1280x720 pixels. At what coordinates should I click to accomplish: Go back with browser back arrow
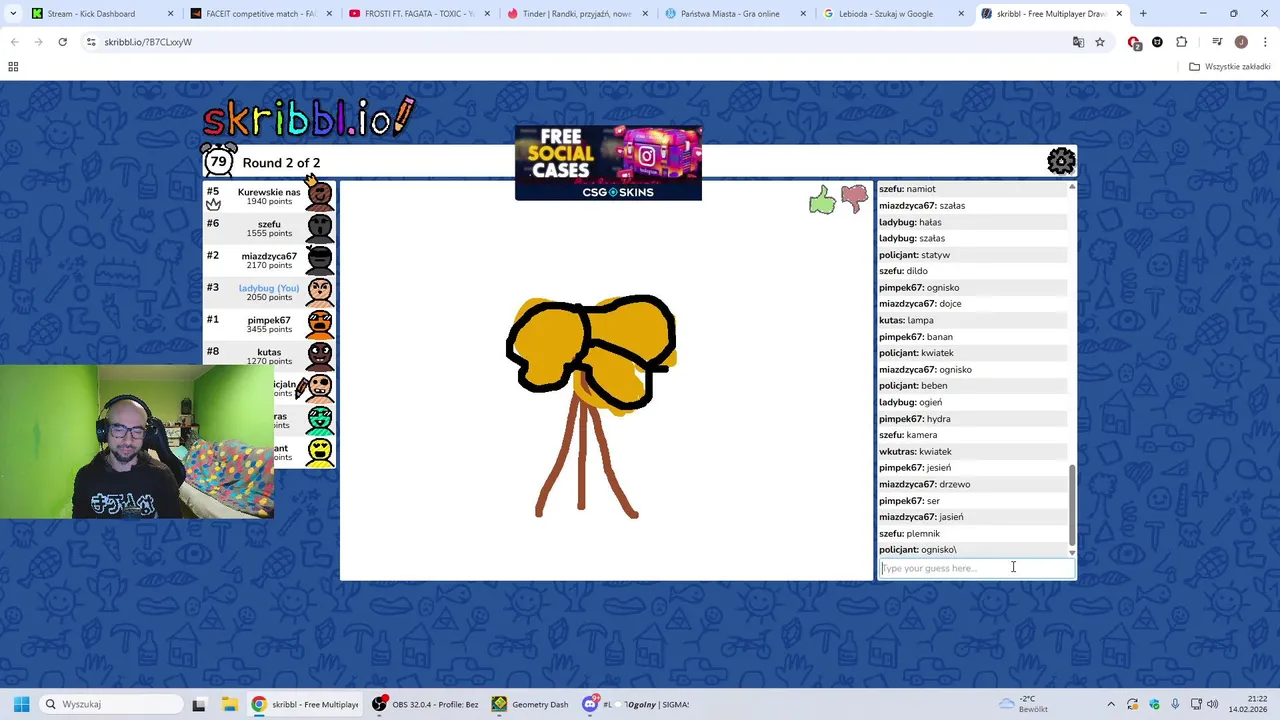[14, 42]
